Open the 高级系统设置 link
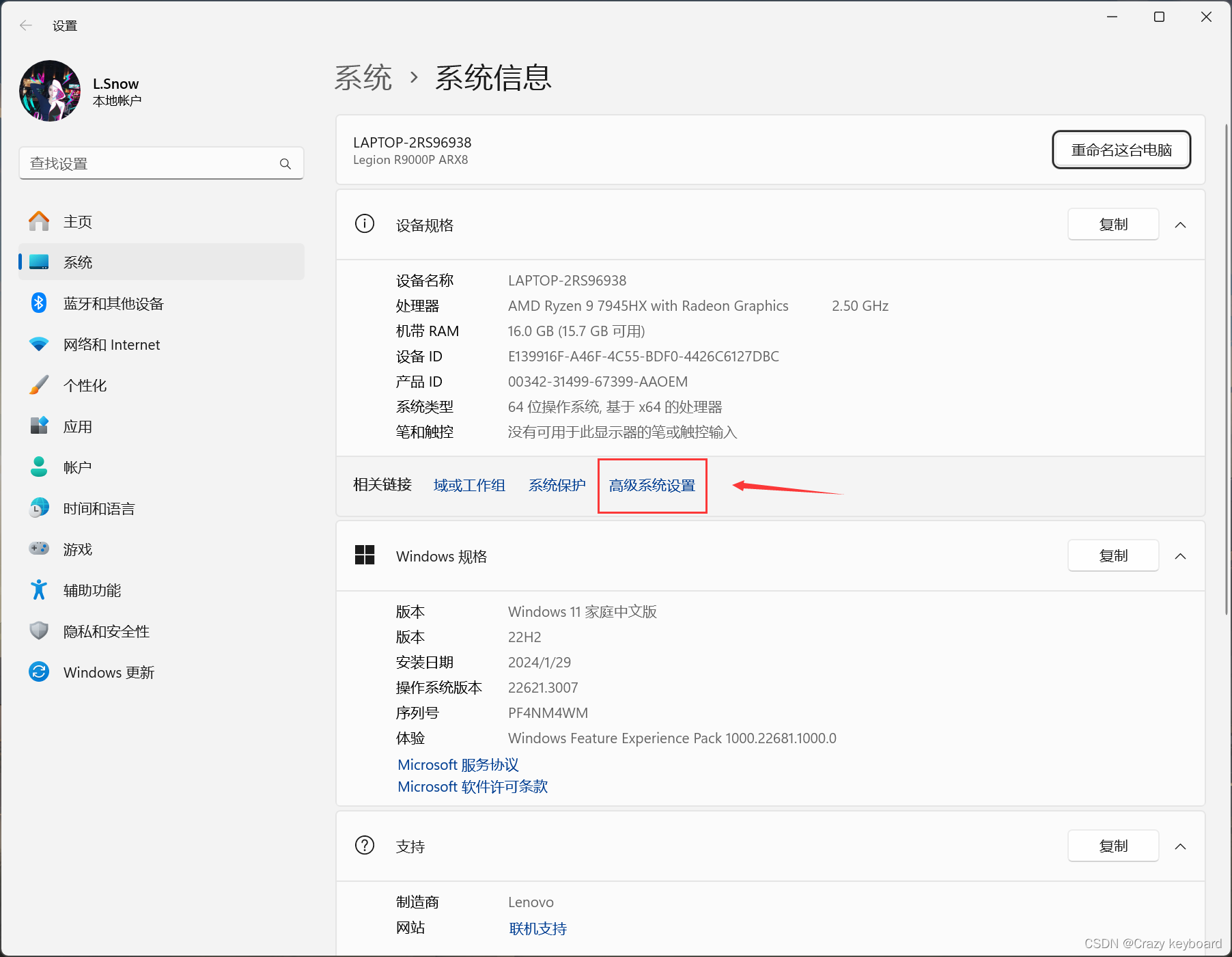The width and height of the screenshot is (1232, 957). [x=652, y=485]
